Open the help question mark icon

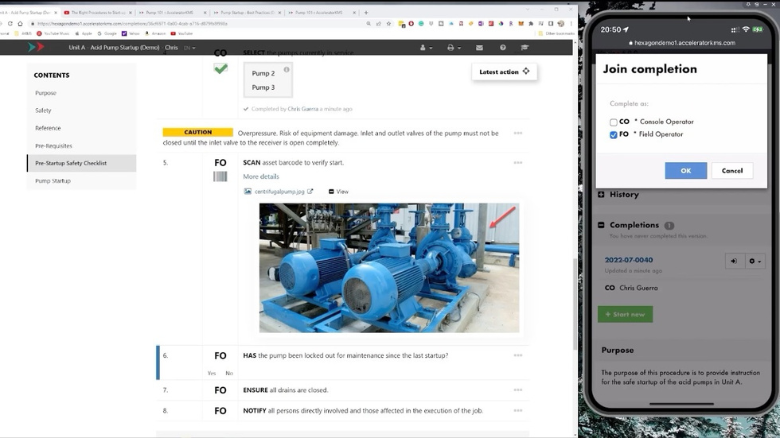click(503, 48)
